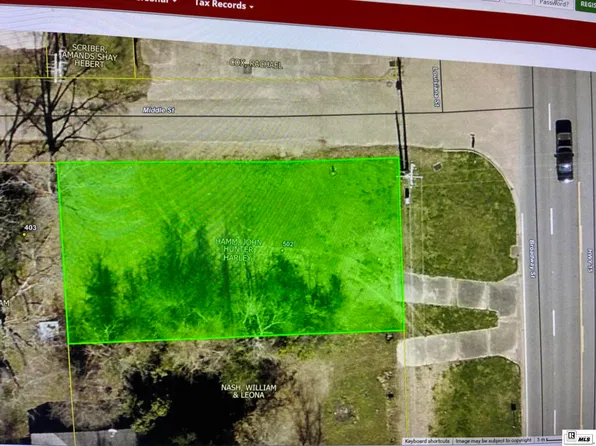The height and width of the screenshot is (446, 596).
Task: Click the 502 address point marker
Action: 282,250
